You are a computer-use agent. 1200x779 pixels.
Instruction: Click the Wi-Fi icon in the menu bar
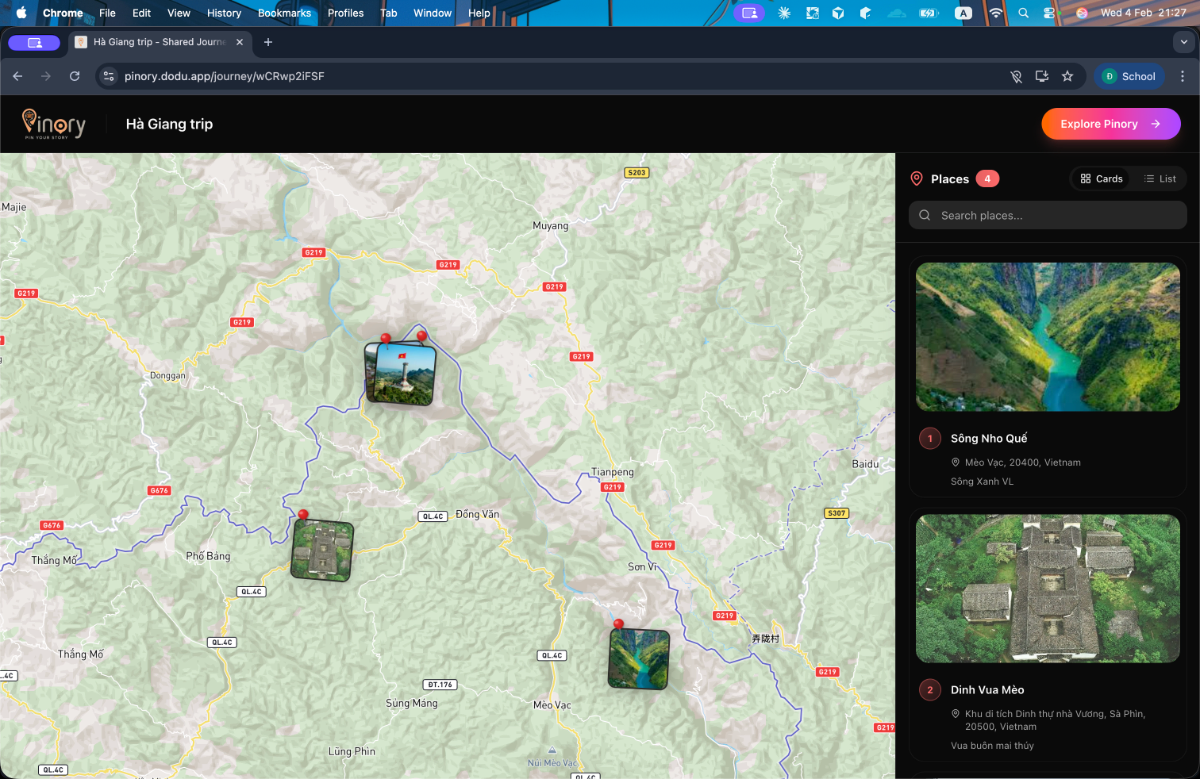[997, 13]
